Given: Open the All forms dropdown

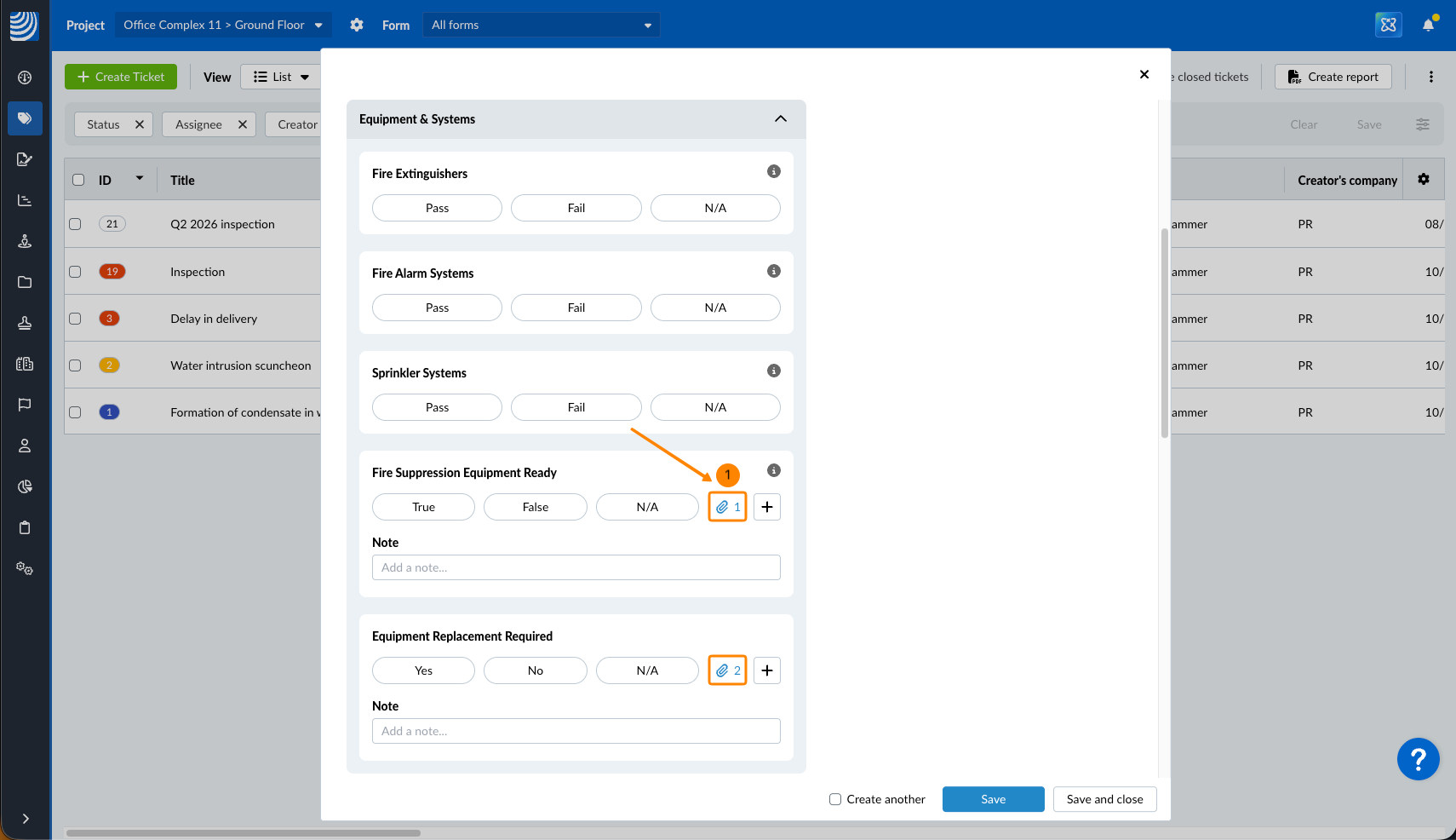Looking at the screenshot, I should tap(541, 25).
